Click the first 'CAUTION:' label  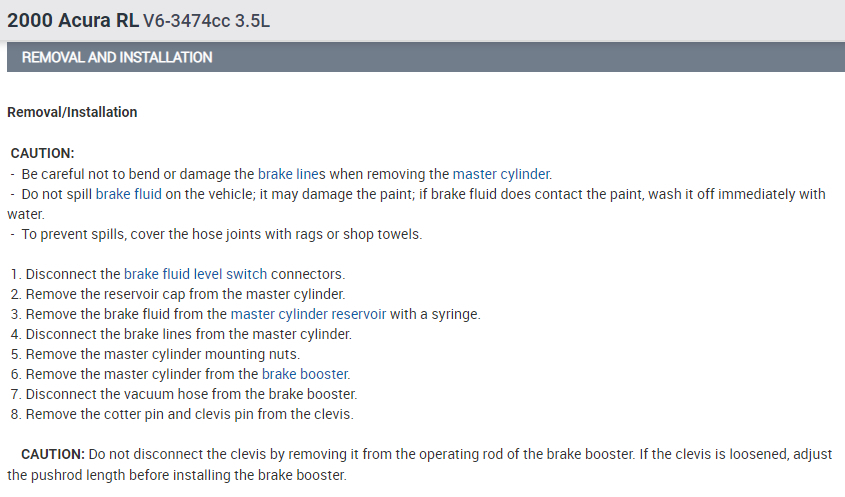(x=43, y=153)
